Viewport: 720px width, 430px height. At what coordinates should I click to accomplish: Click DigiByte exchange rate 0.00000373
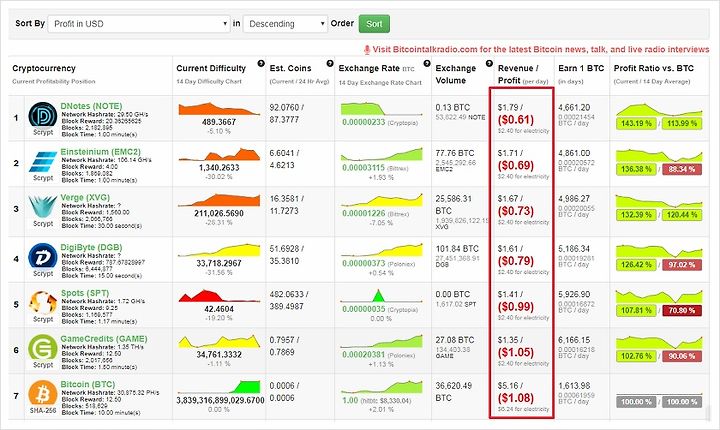363,263
